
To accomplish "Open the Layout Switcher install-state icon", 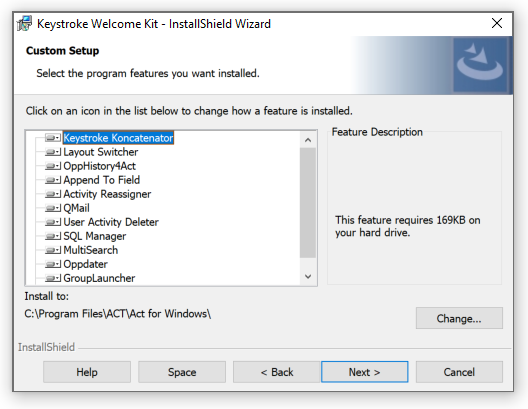I will [x=53, y=152].
